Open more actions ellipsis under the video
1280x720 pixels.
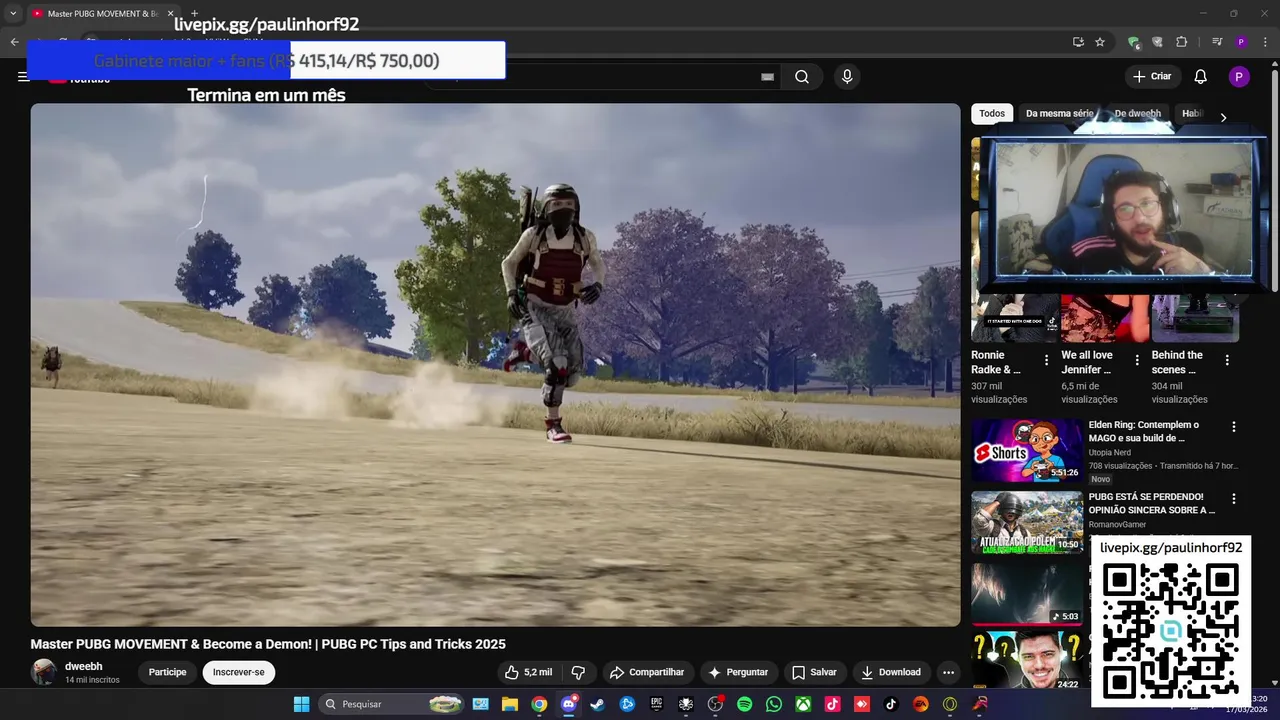(x=948, y=672)
